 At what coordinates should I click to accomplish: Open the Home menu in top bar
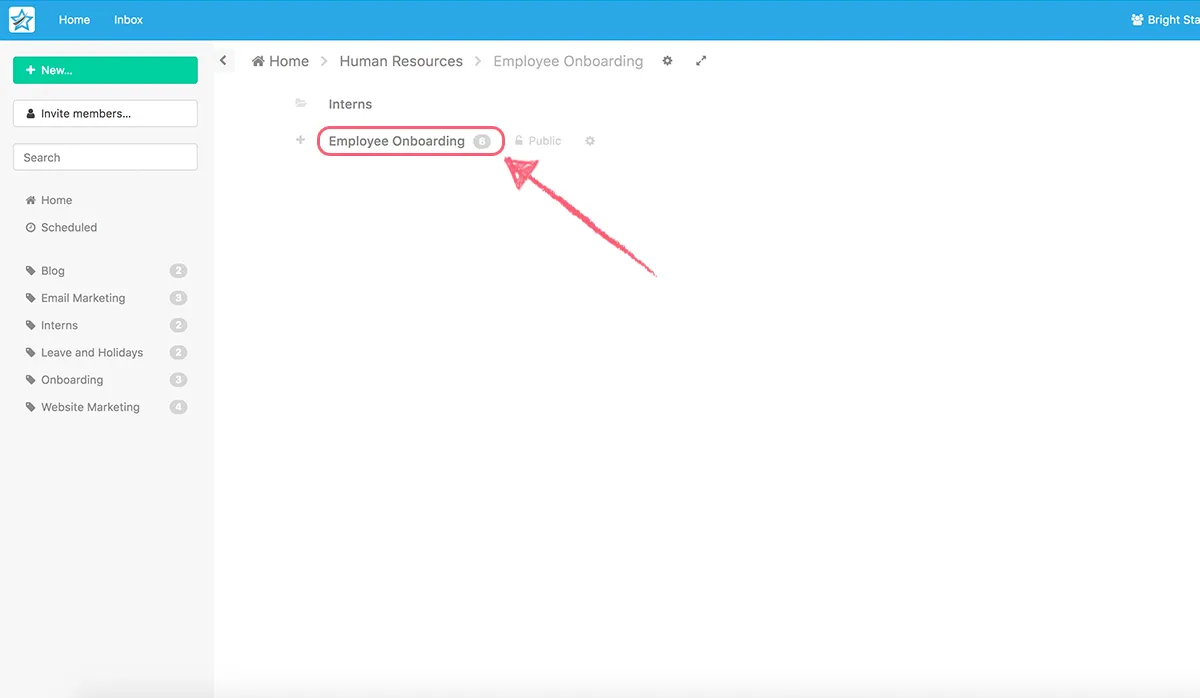pos(74,20)
